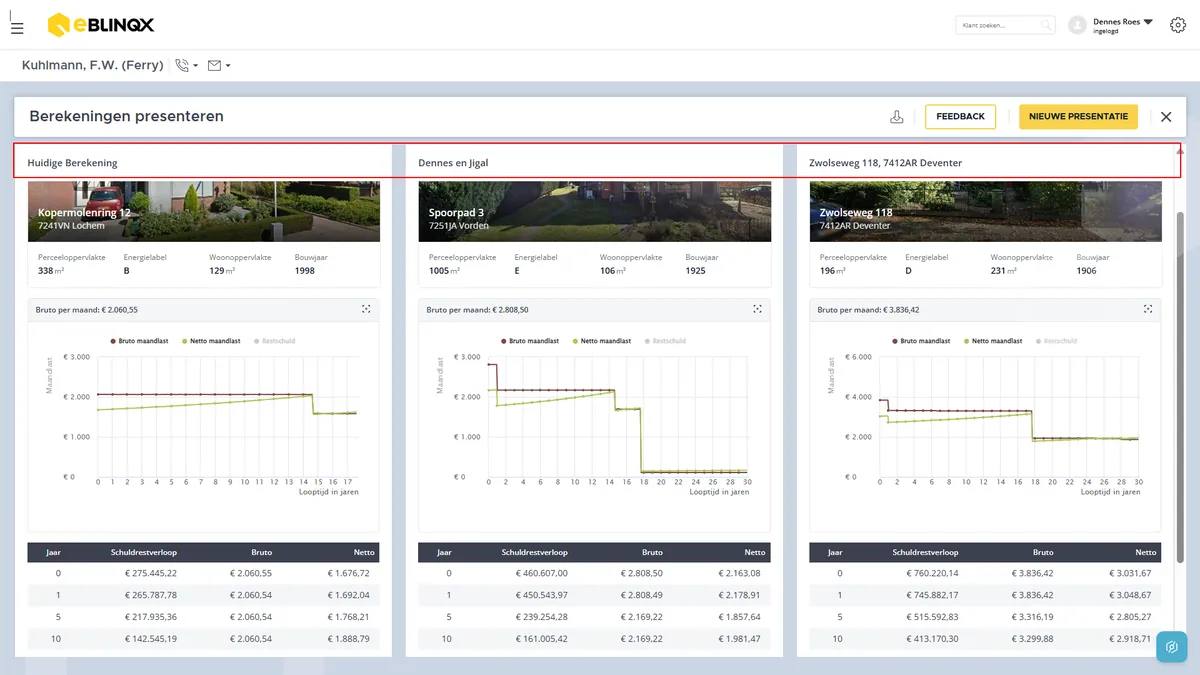The image size is (1200, 675).
Task: Enable Restschuld series in Spoorpad chart
Action: (x=665, y=341)
